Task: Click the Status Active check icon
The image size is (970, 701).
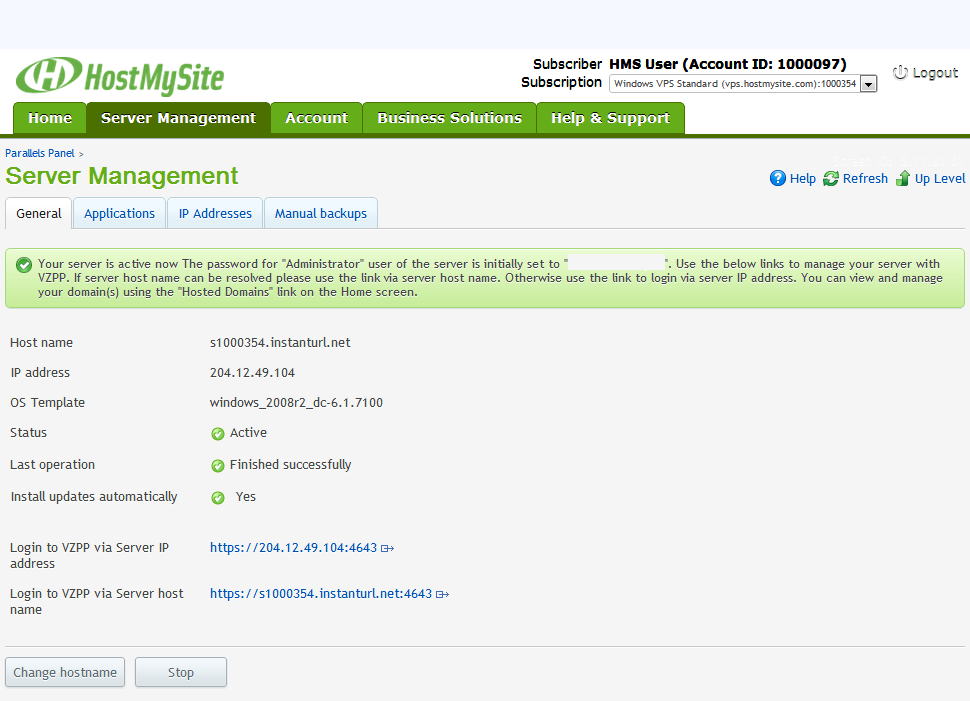Action: click(218, 434)
